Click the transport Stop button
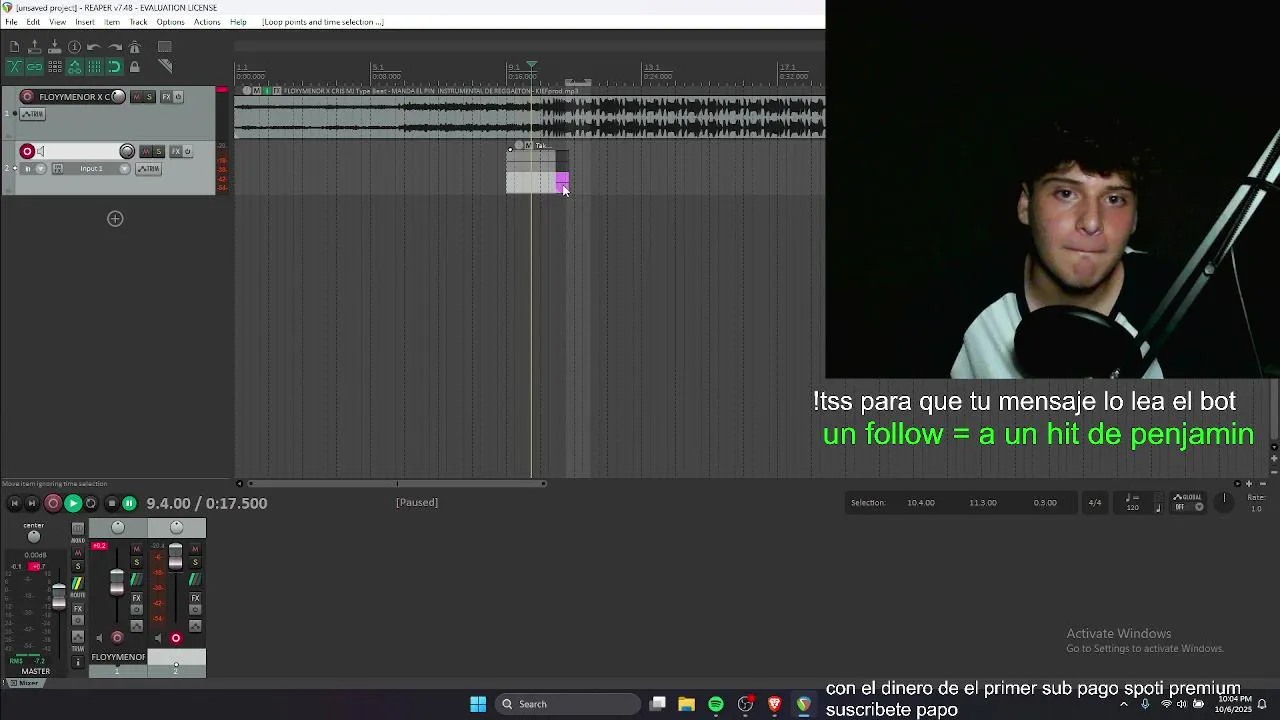Screen dimensions: 1280x720 coord(111,504)
